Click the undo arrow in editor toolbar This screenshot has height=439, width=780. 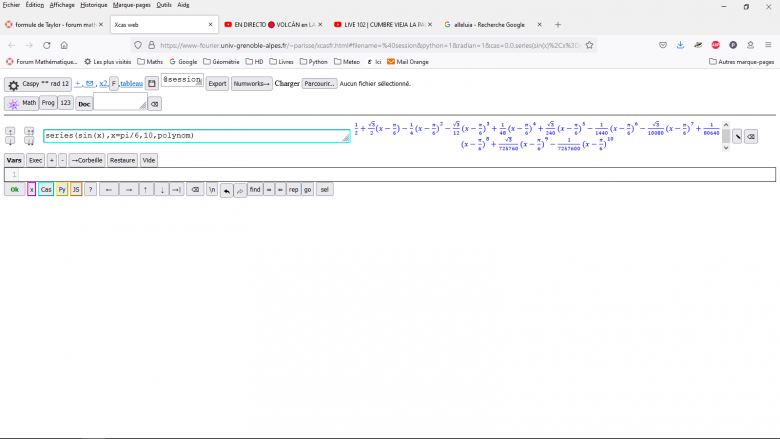(x=226, y=190)
